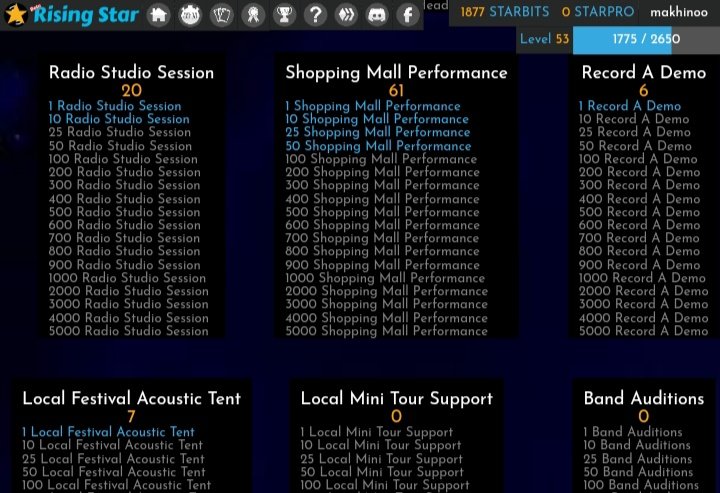
Task: Click the Level 53 label
Action: [544, 39]
